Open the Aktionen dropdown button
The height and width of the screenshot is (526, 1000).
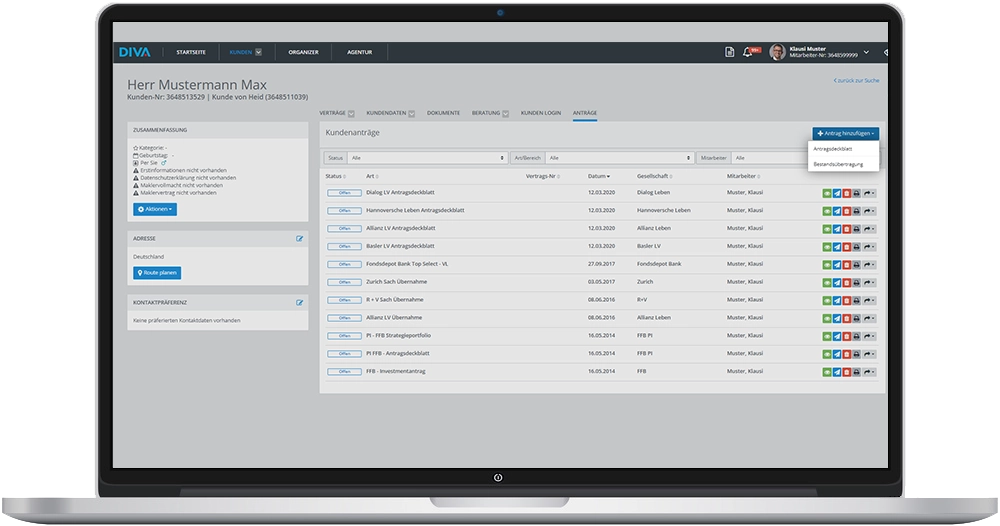click(x=154, y=209)
